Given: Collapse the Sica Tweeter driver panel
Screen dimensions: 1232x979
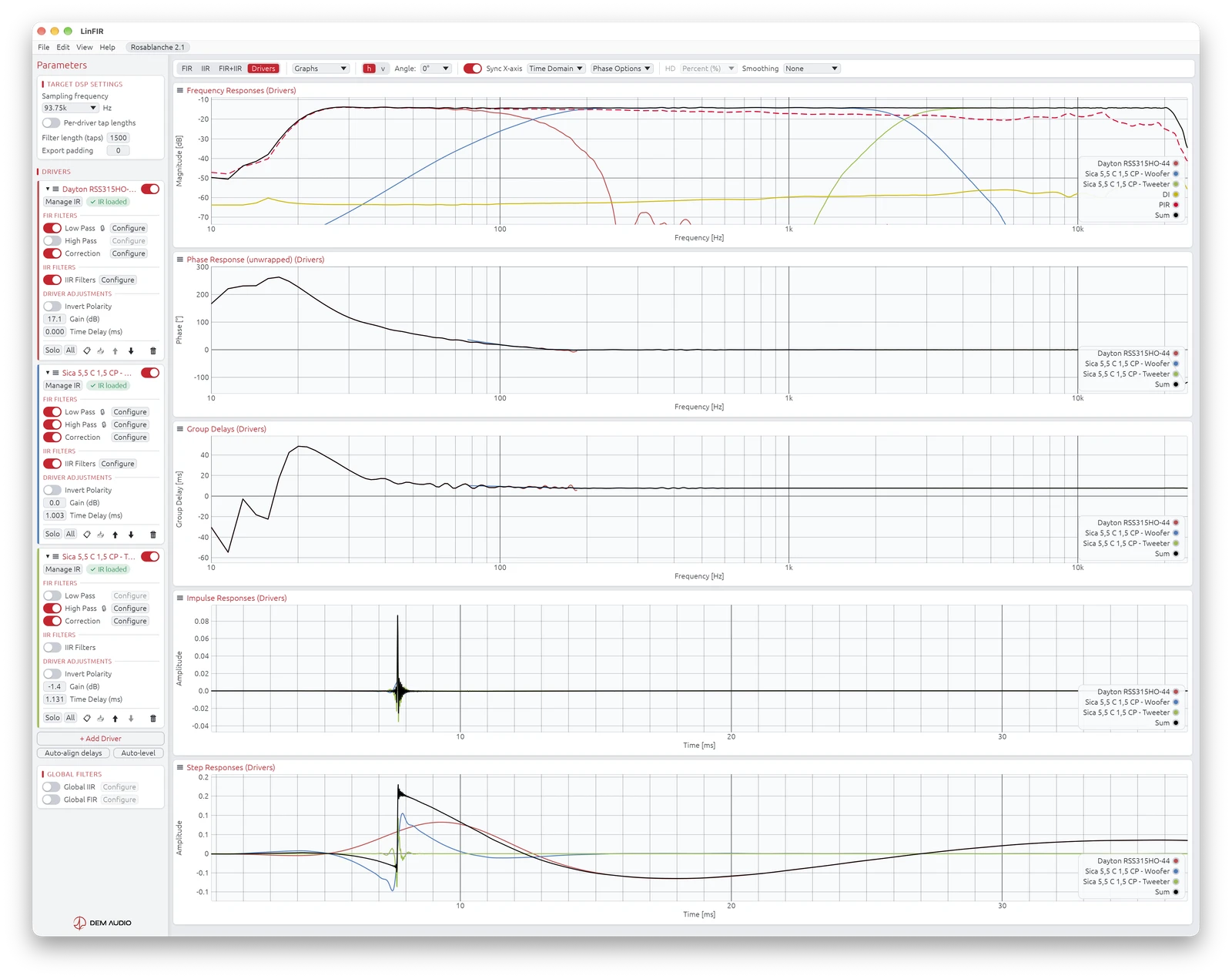Looking at the screenshot, I should point(48,557).
